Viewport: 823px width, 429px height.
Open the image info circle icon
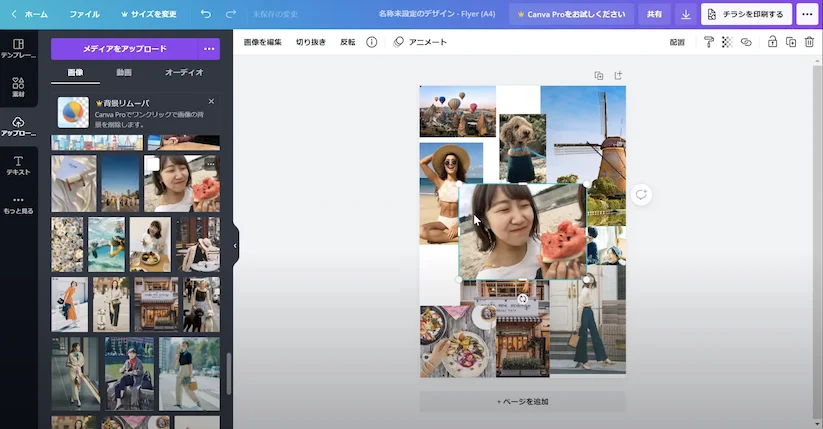(x=372, y=42)
